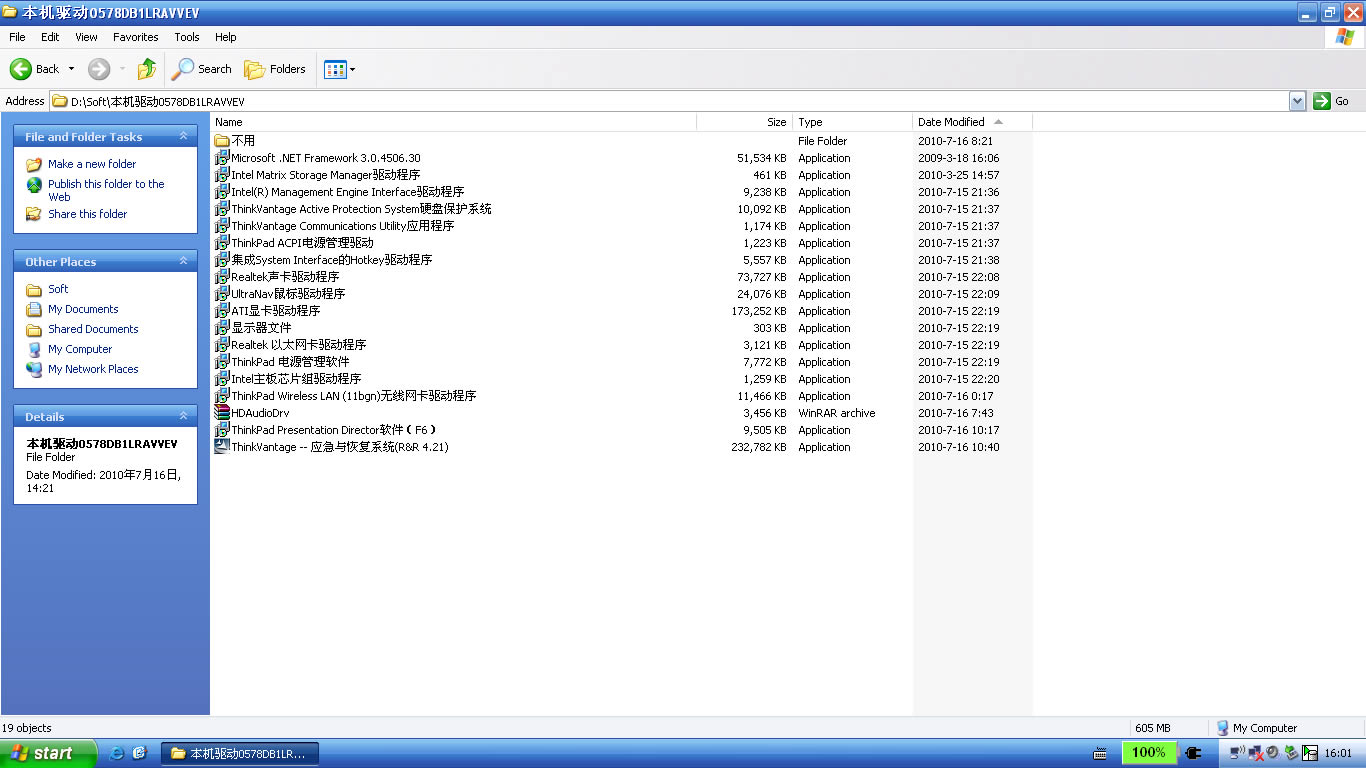This screenshot has height=768, width=1366.
Task: Select the ATI显卡驱动程序 installer icon
Action: pyautogui.click(x=222, y=311)
